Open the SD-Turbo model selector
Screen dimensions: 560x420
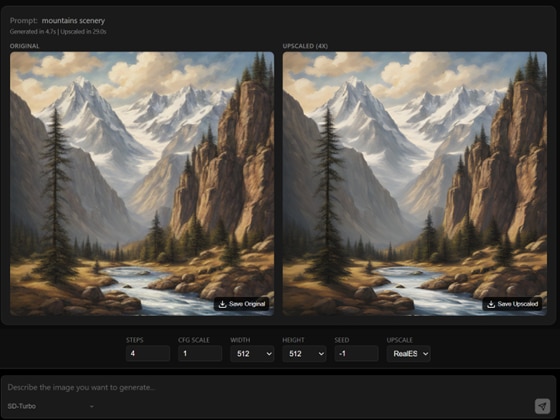(50, 406)
